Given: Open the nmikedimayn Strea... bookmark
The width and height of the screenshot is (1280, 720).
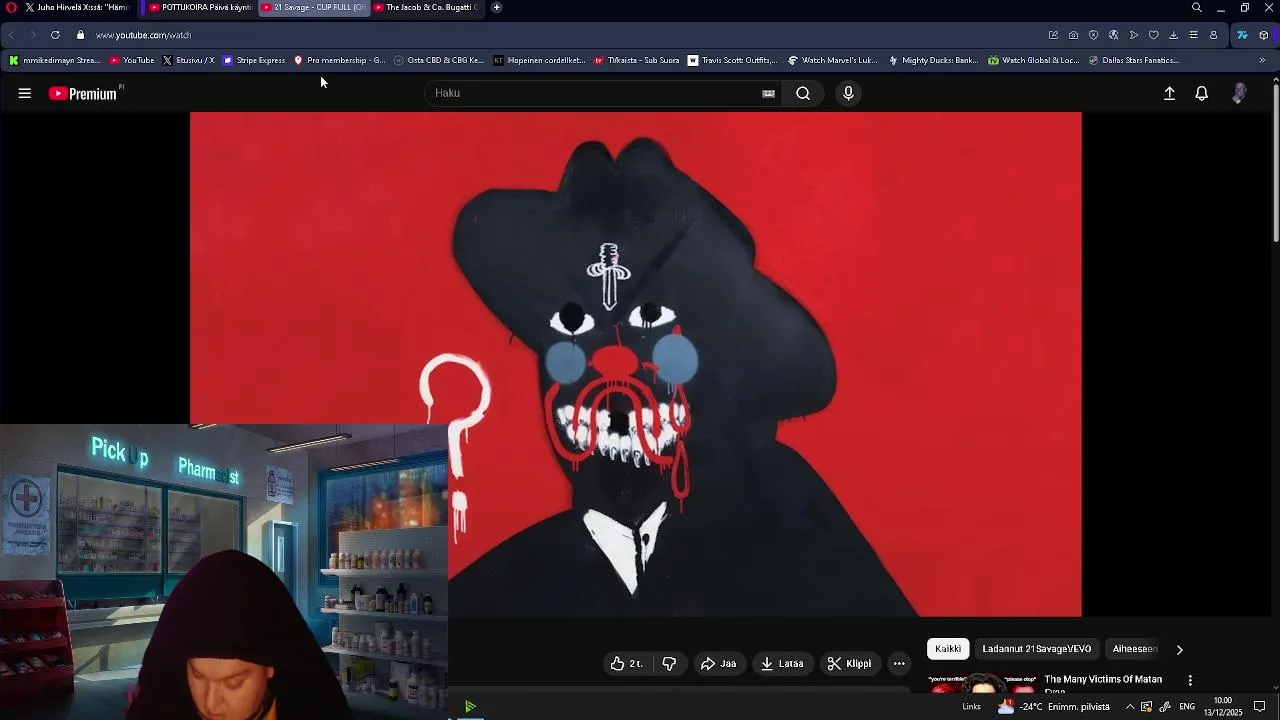Looking at the screenshot, I should pyautogui.click(x=55, y=60).
